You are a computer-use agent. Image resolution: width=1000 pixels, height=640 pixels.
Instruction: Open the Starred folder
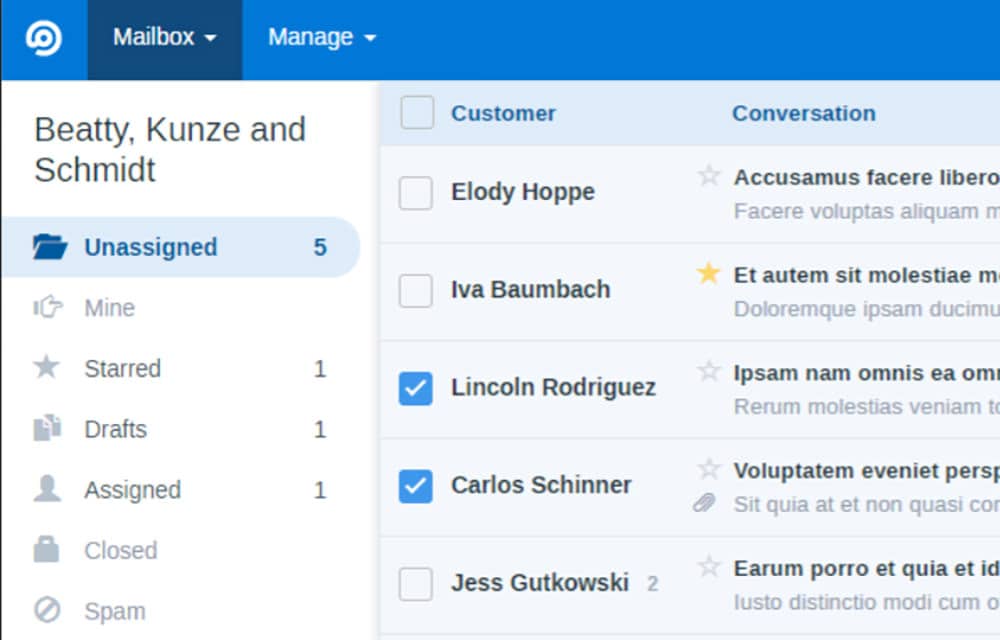[x=122, y=369]
